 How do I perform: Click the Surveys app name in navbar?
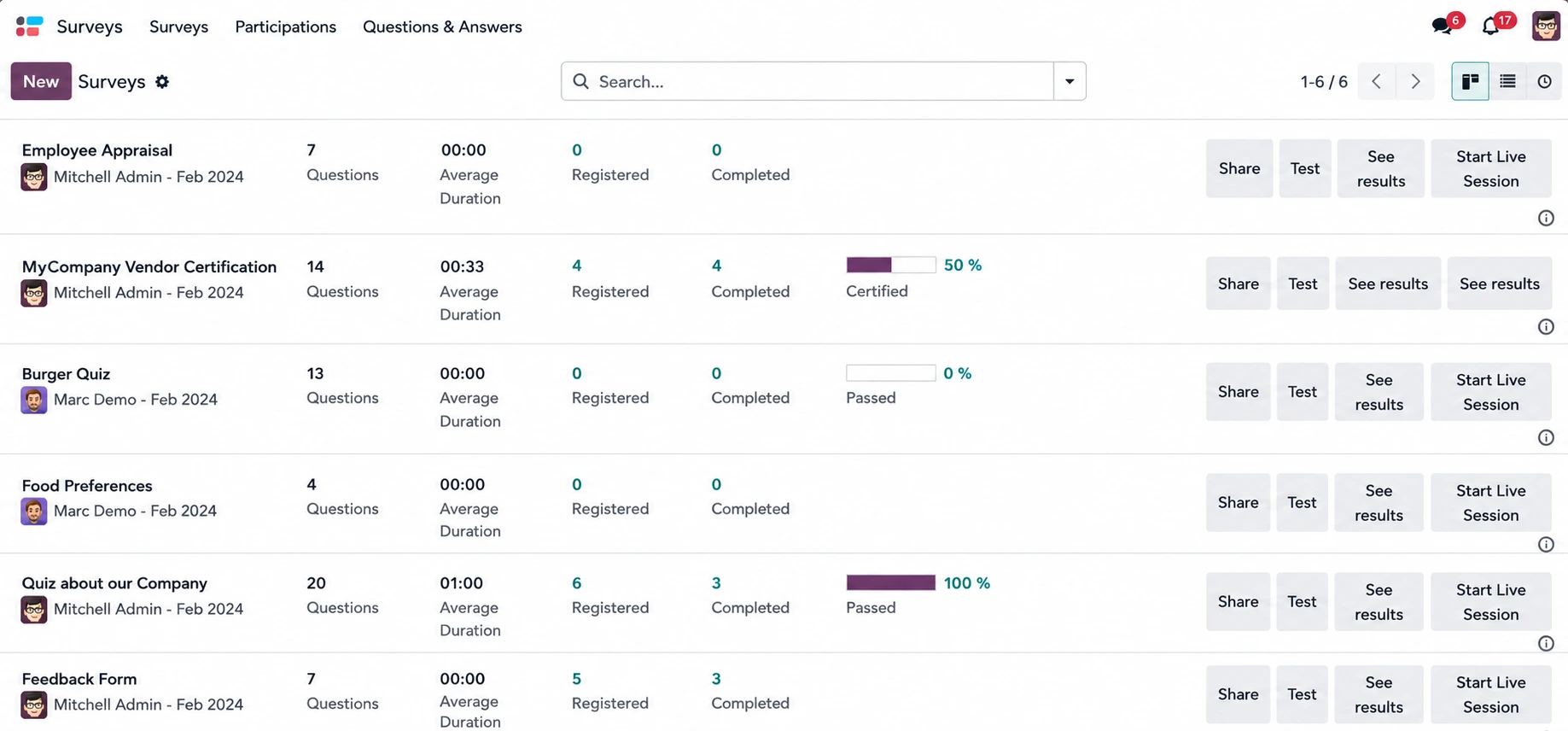tap(90, 26)
